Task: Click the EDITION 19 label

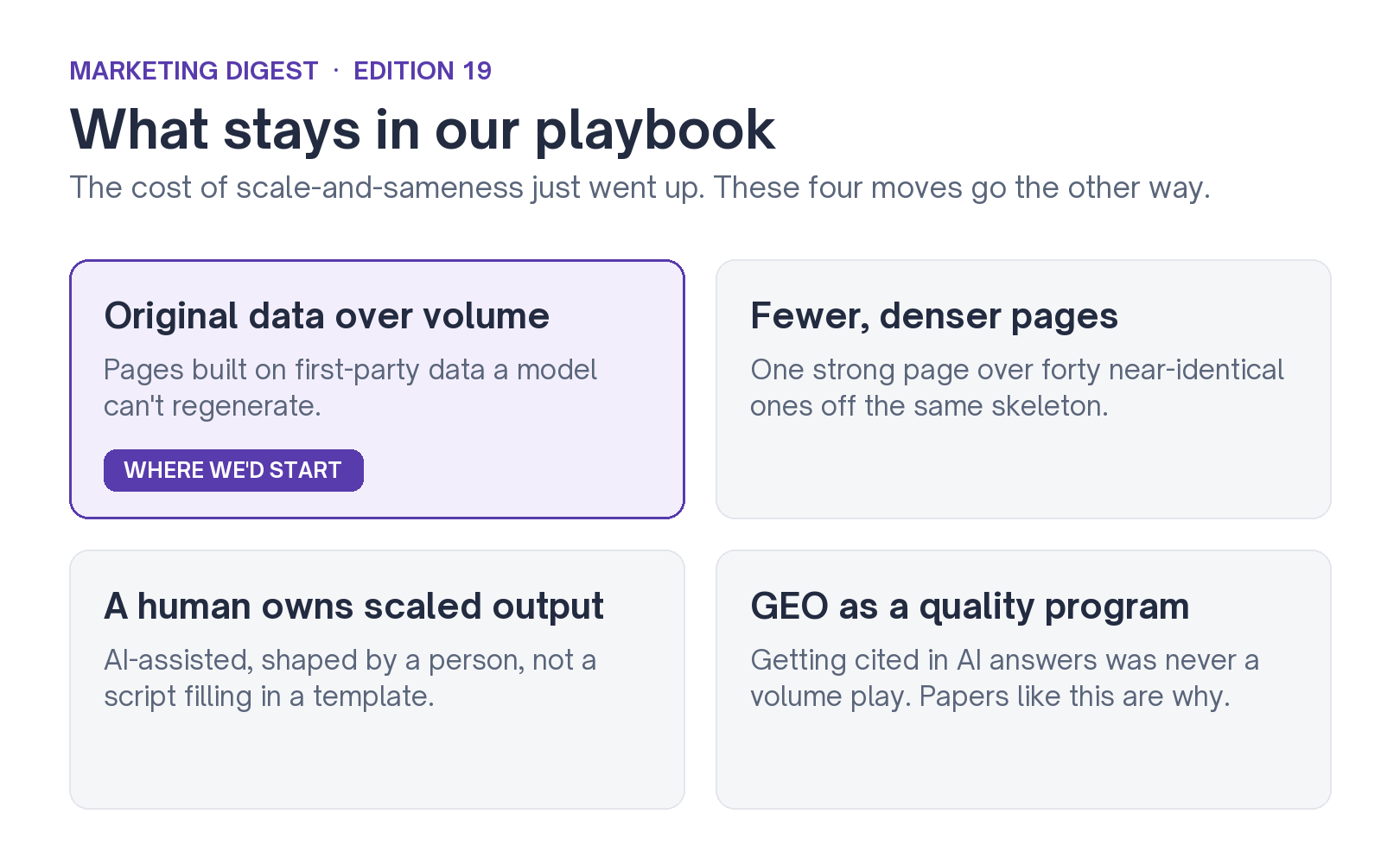Action: [x=423, y=71]
